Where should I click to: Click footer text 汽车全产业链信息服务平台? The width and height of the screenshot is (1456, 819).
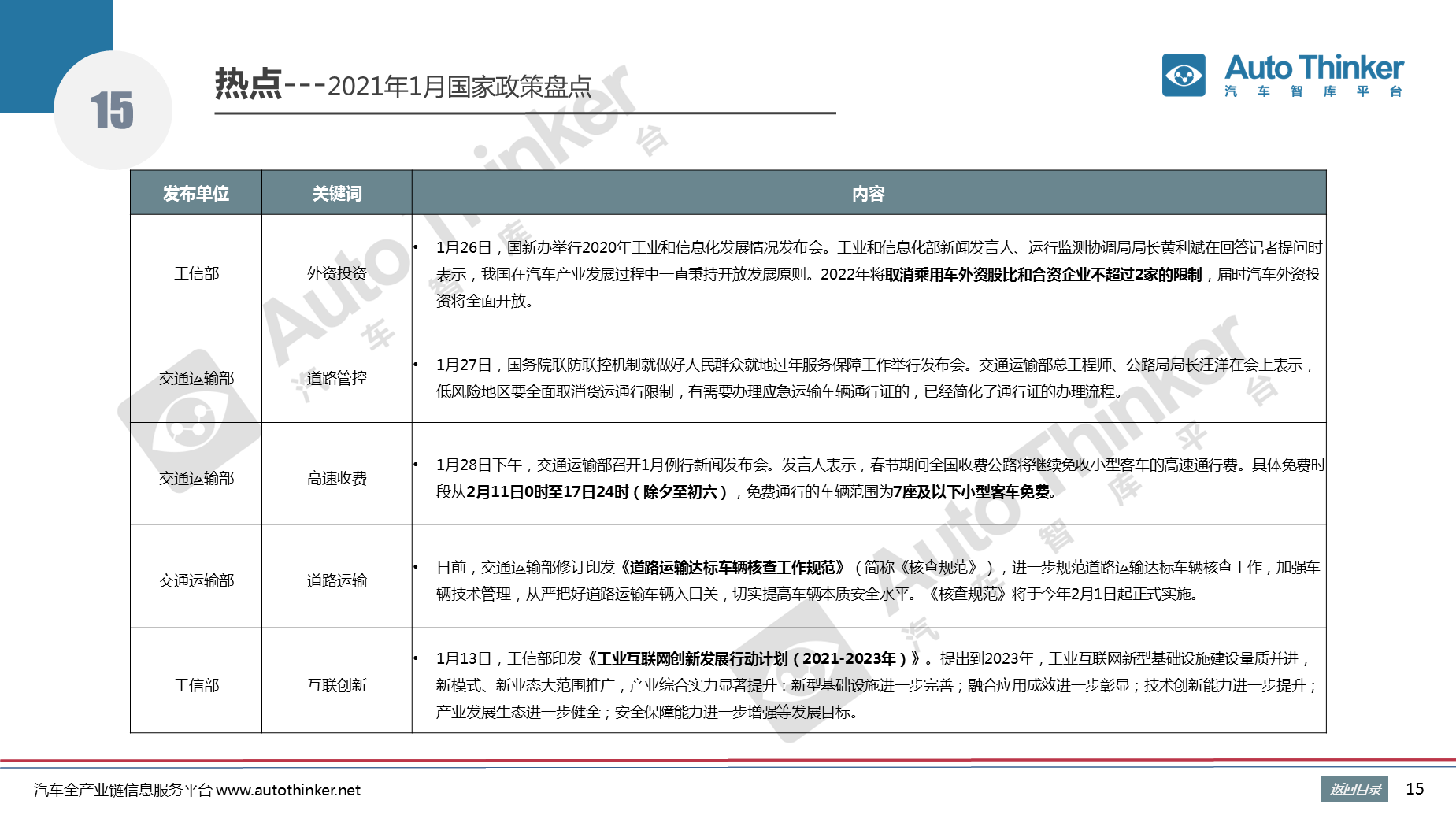pos(123,790)
